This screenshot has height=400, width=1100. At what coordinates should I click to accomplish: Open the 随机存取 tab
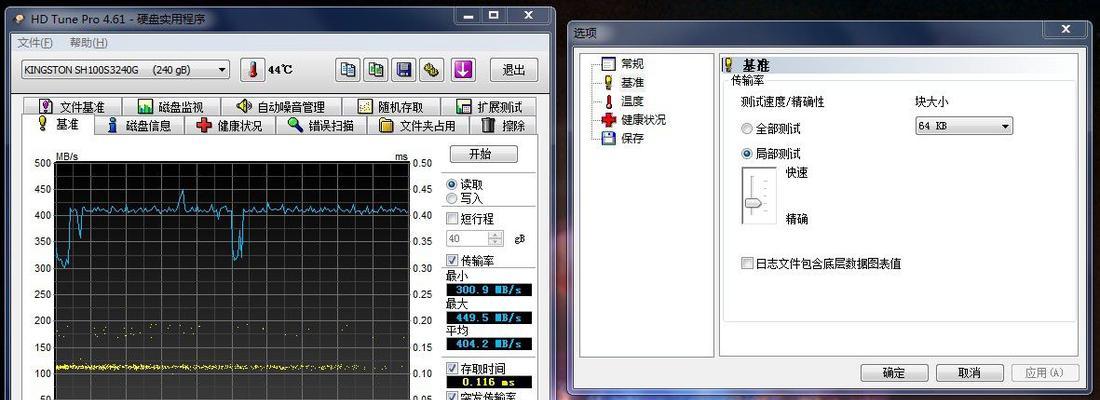coord(391,107)
